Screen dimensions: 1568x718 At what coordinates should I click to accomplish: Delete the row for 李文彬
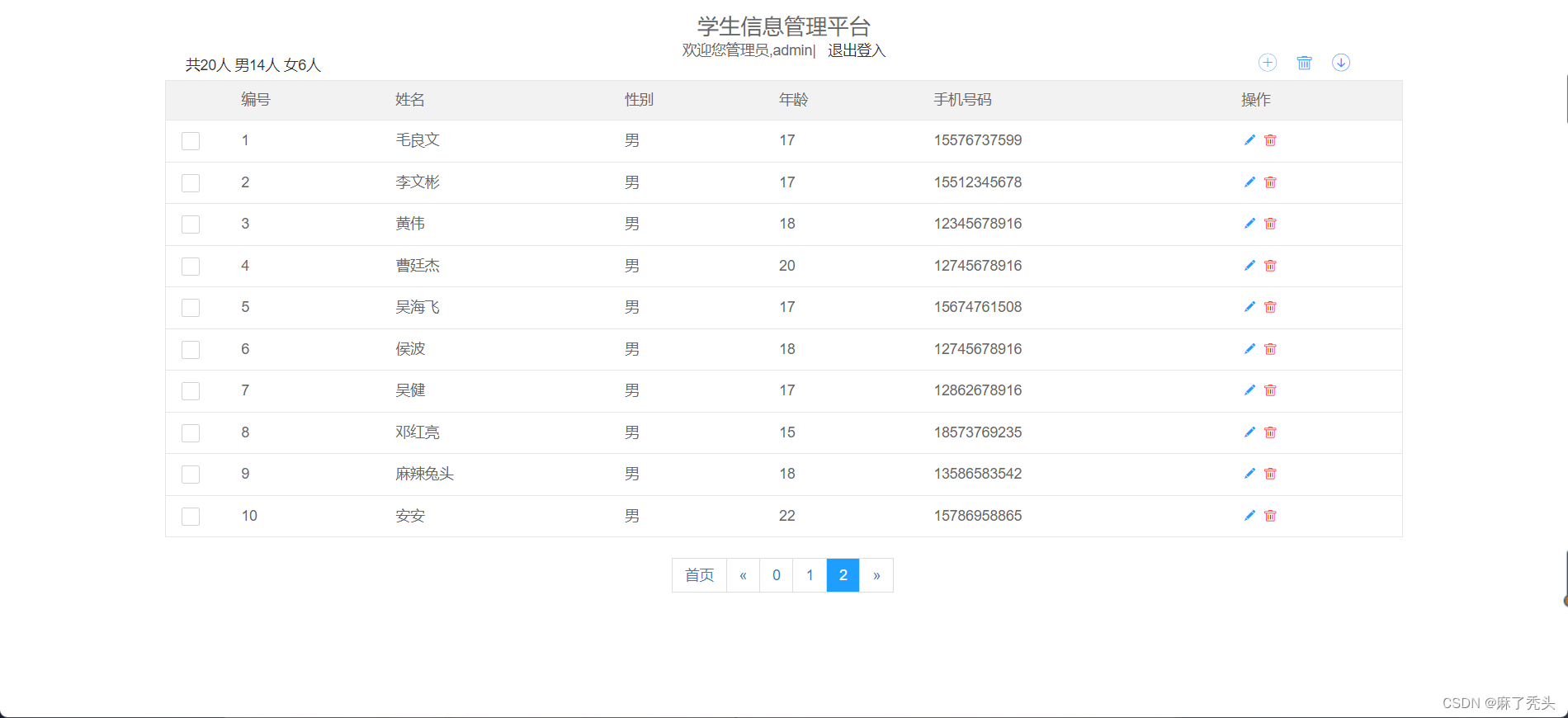coord(1271,182)
